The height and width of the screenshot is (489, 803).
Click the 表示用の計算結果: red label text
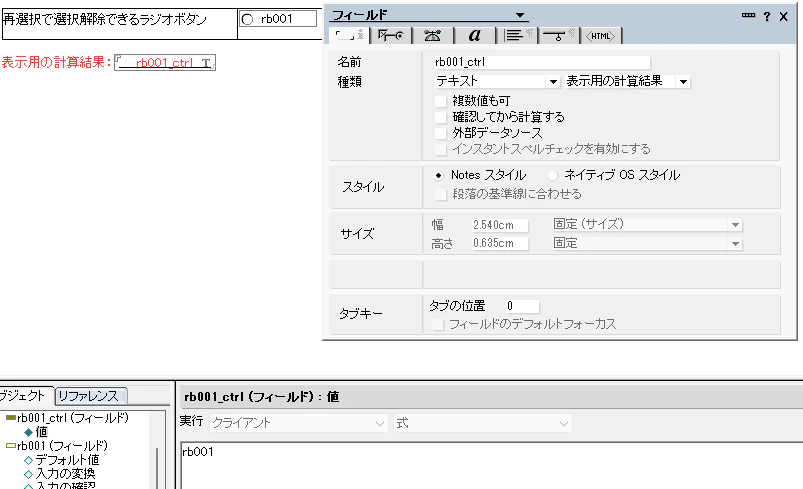56,62
